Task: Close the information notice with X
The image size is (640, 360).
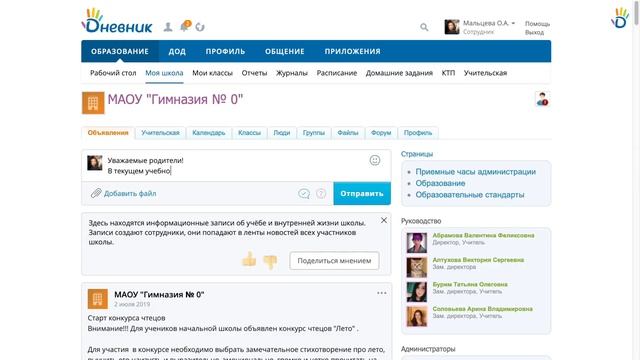Action: [x=384, y=220]
